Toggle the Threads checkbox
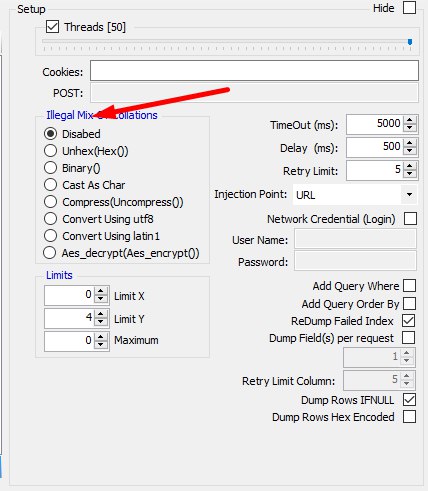The image size is (428, 491). (52, 27)
